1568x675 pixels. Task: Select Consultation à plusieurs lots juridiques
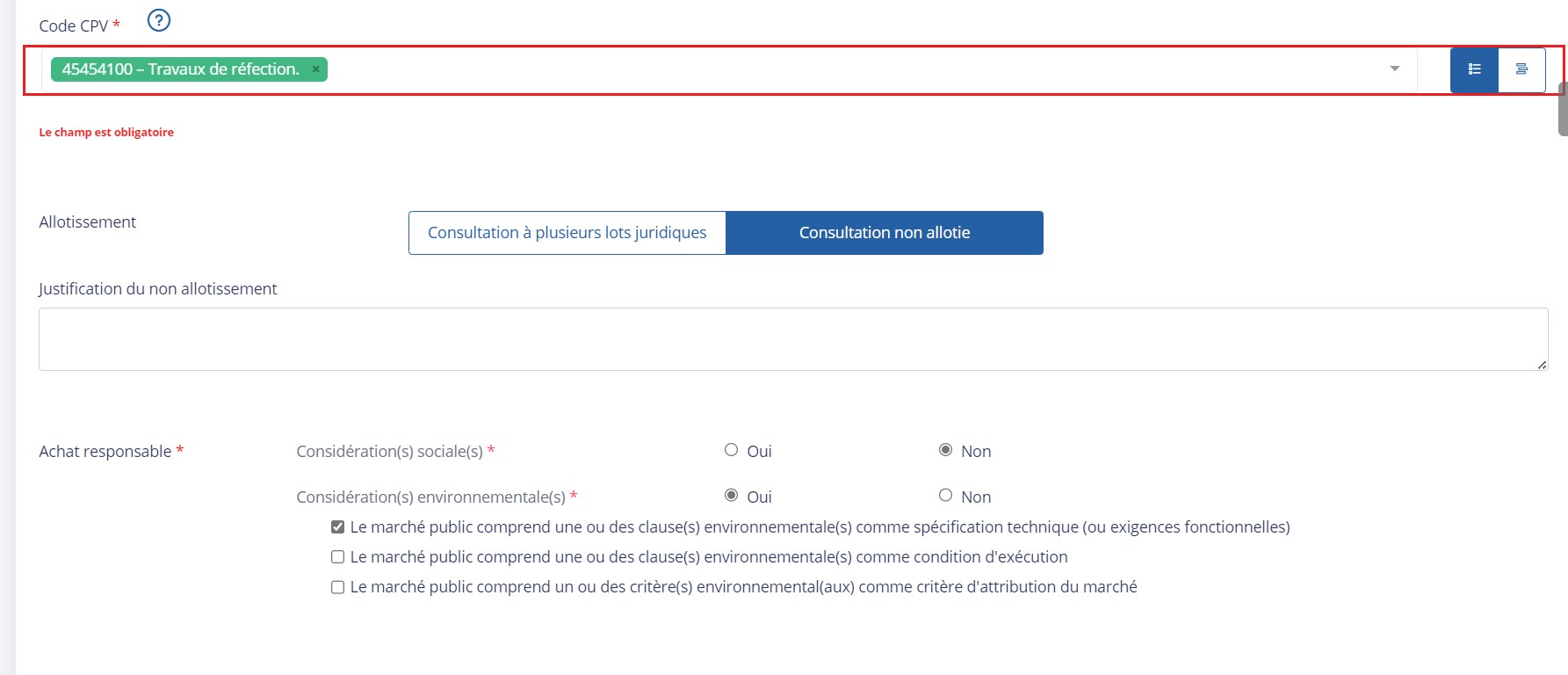click(x=567, y=233)
